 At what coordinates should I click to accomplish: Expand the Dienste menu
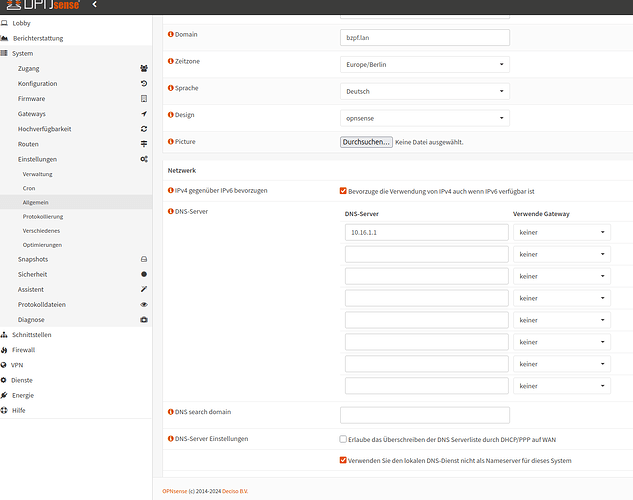[x=22, y=380]
